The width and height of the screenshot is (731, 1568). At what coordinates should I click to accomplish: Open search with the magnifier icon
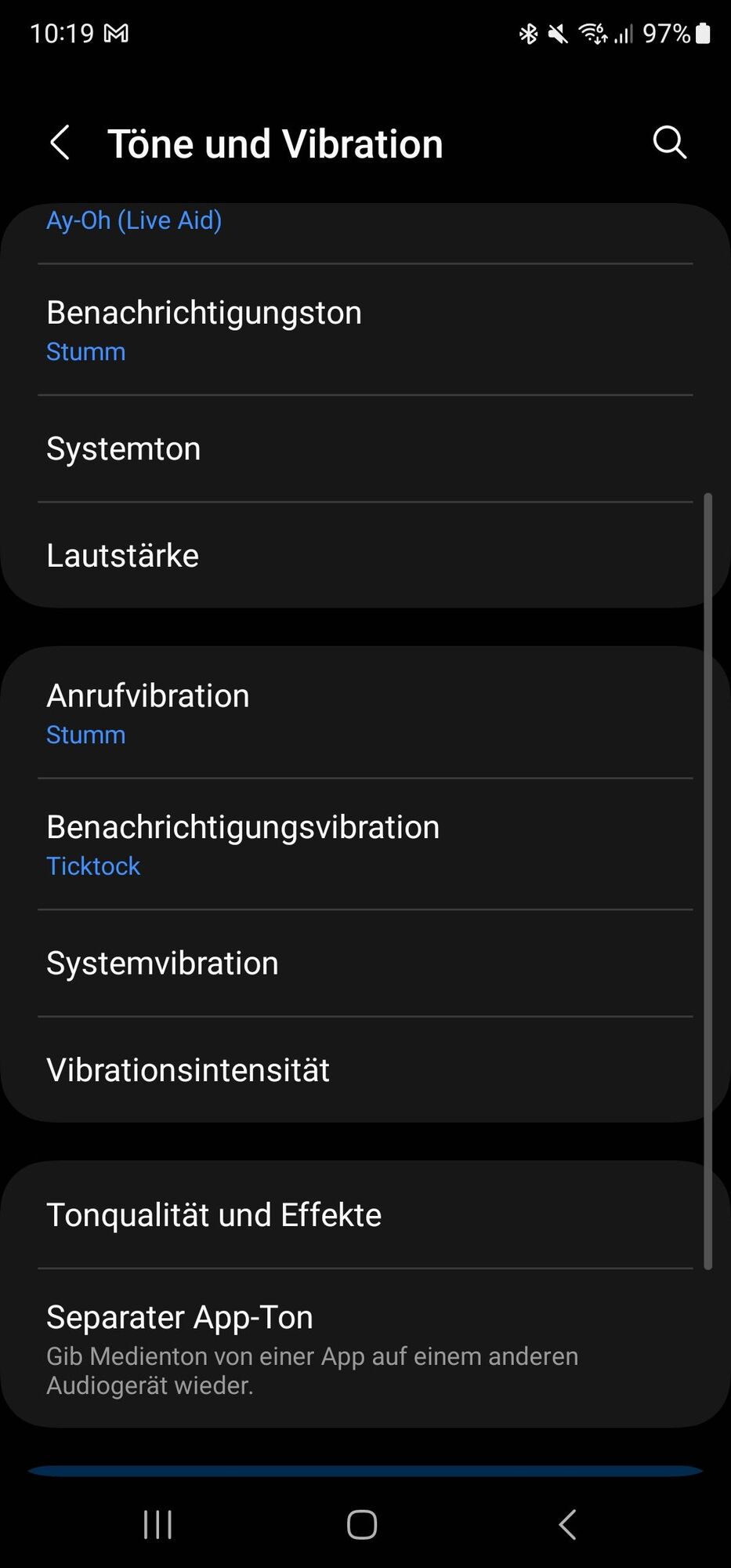click(670, 143)
